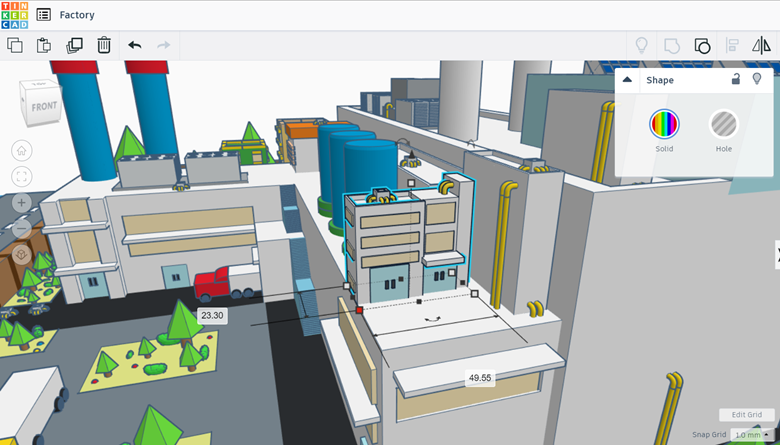Activate the Mirror flip tool

point(762,45)
